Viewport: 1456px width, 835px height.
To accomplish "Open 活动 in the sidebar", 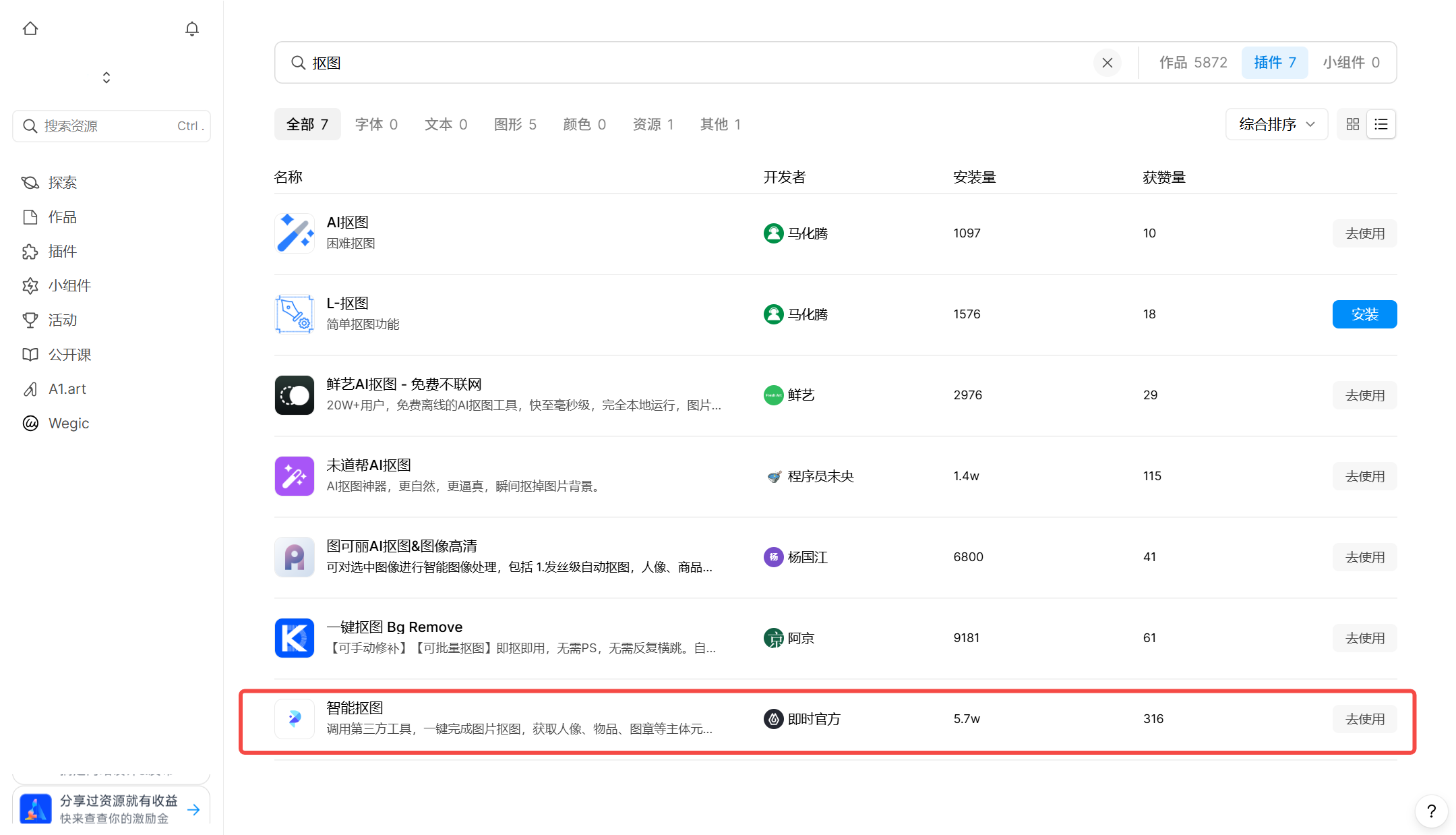I will [62, 320].
